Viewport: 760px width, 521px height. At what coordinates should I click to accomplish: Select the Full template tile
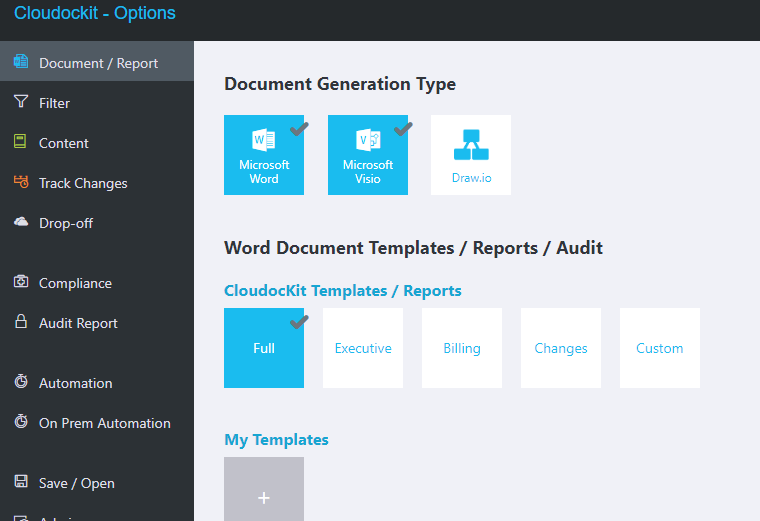[x=264, y=348]
